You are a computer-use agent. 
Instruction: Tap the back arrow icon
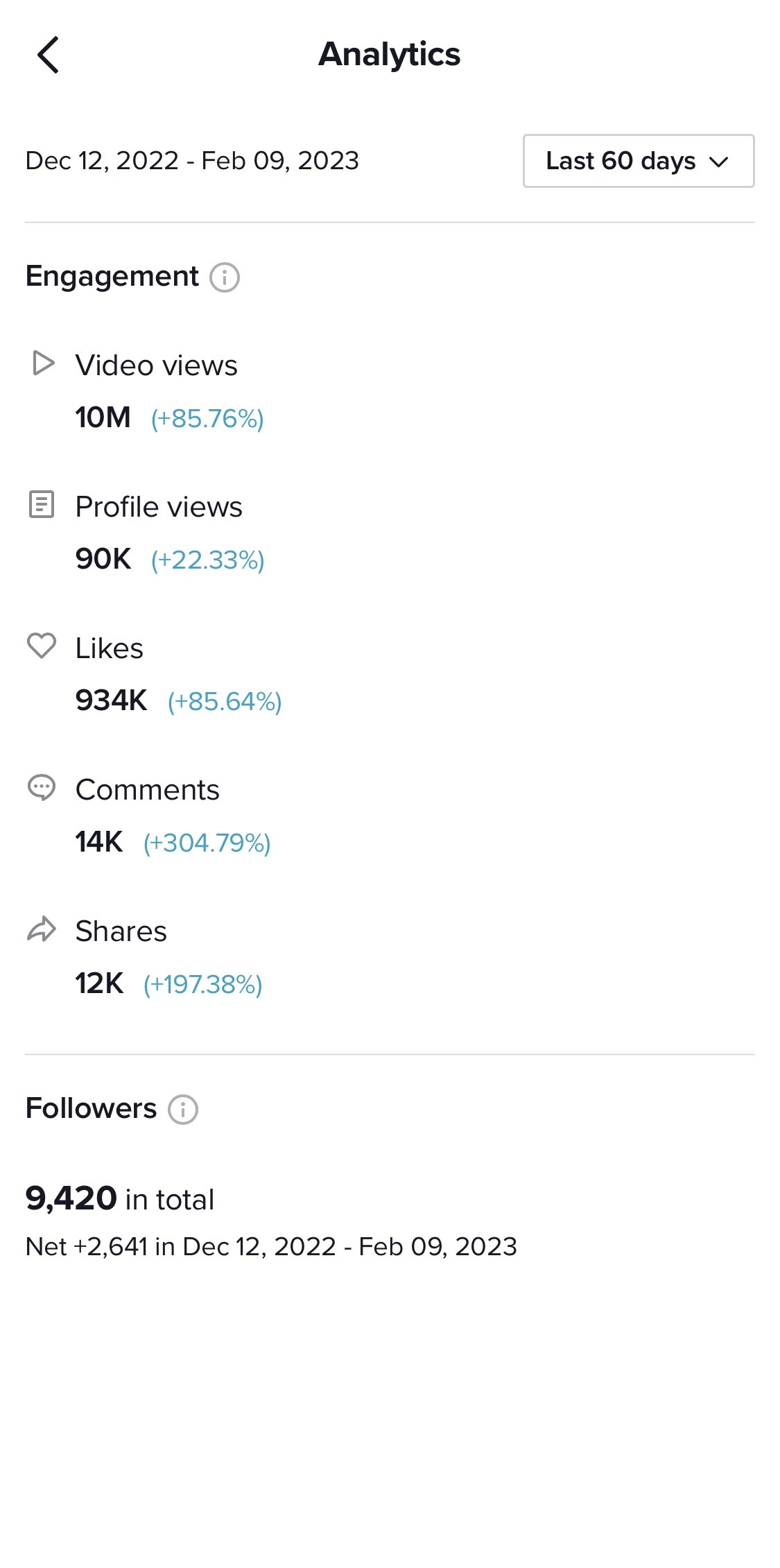[48, 55]
